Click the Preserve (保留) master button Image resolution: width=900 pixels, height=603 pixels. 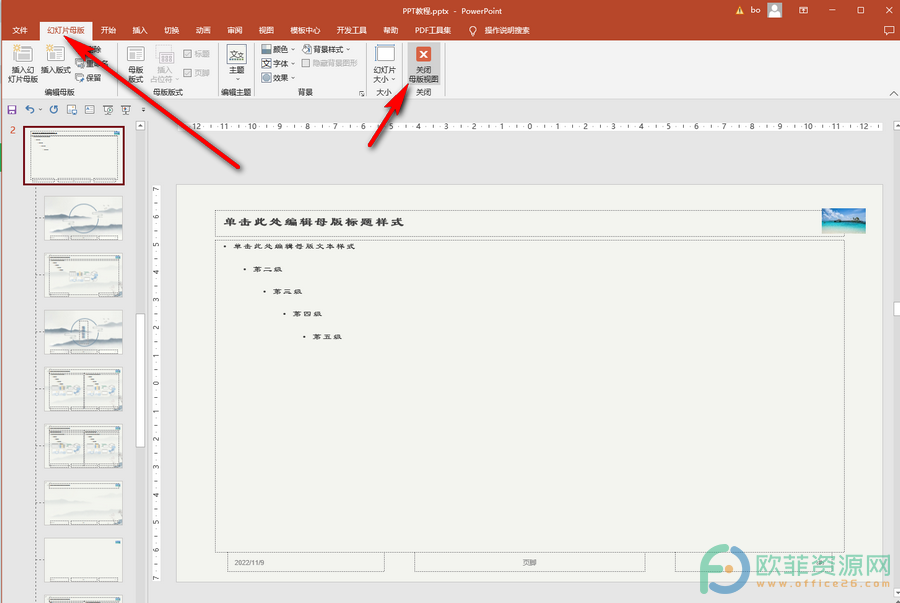[88, 77]
